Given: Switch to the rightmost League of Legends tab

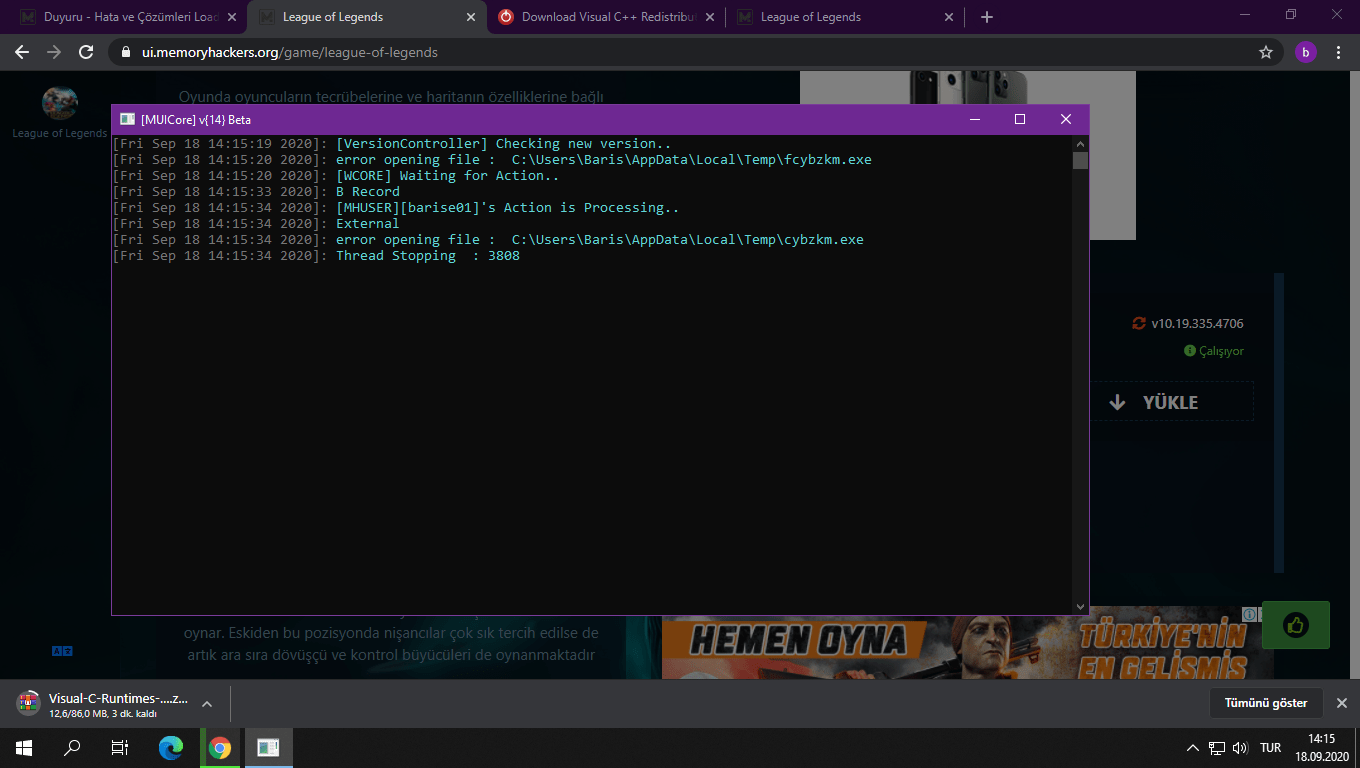Looking at the screenshot, I should point(846,17).
